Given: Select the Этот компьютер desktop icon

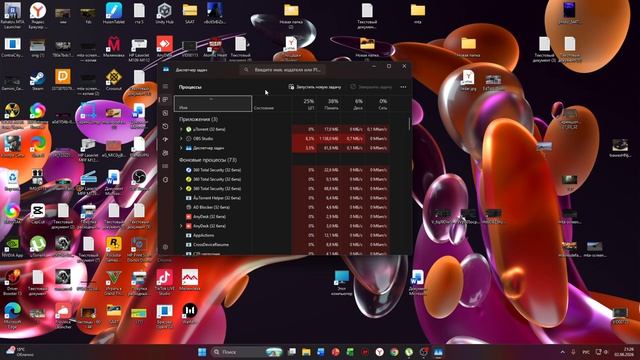Looking at the screenshot, I should pyautogui.click(x=342, y=282).
